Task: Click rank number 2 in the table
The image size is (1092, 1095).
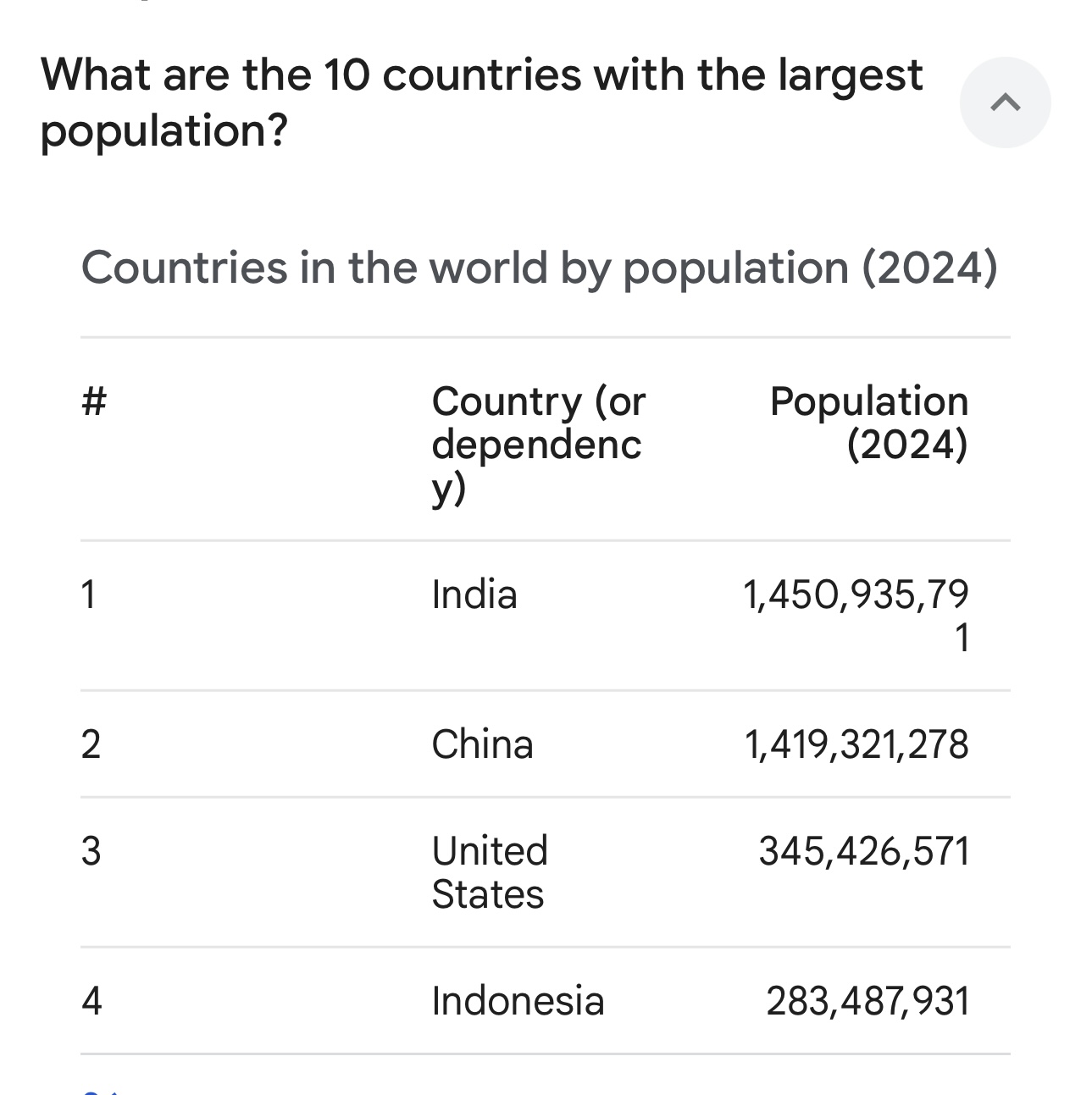Action: [91, 744]
